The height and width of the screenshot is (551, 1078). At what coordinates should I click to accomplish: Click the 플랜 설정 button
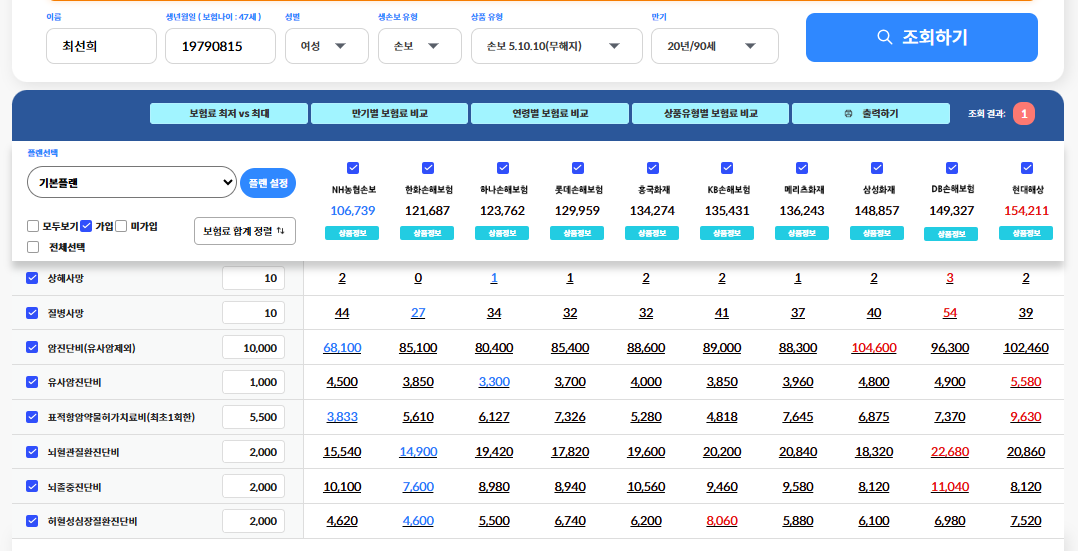268,183
